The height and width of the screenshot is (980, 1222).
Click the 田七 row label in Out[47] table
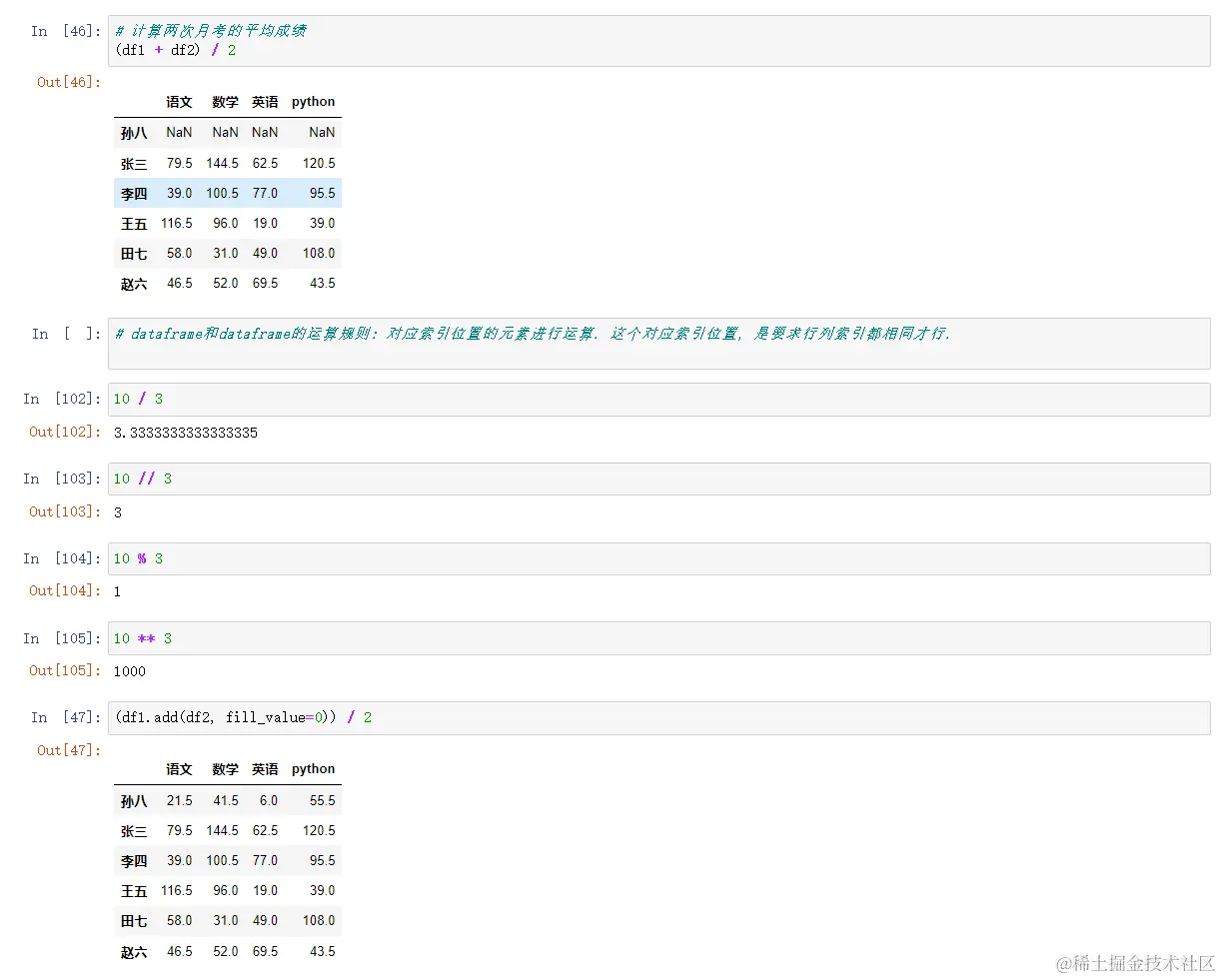click(x=134, y=921)
